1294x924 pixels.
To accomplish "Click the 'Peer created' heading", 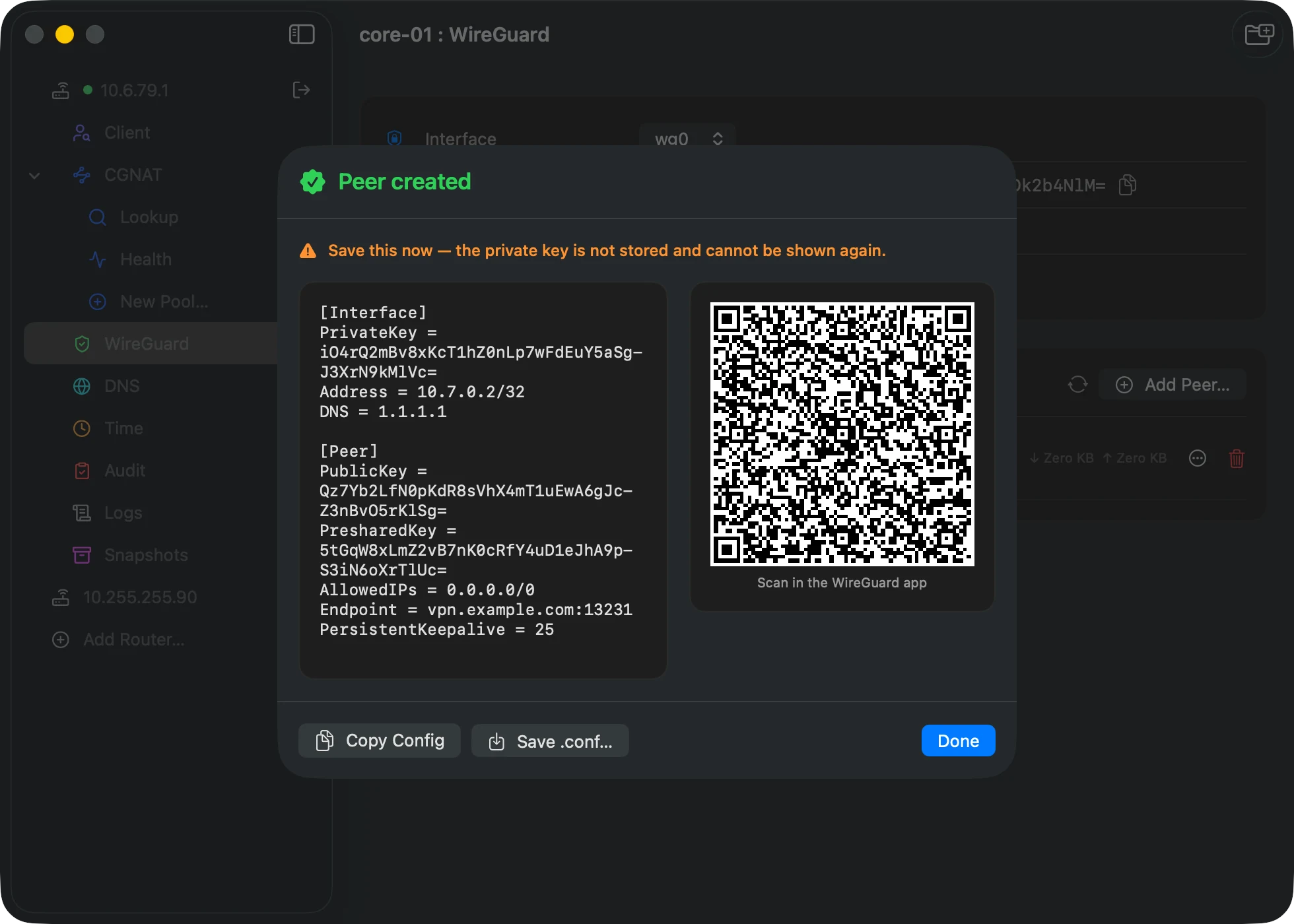I will click(405, 181).
